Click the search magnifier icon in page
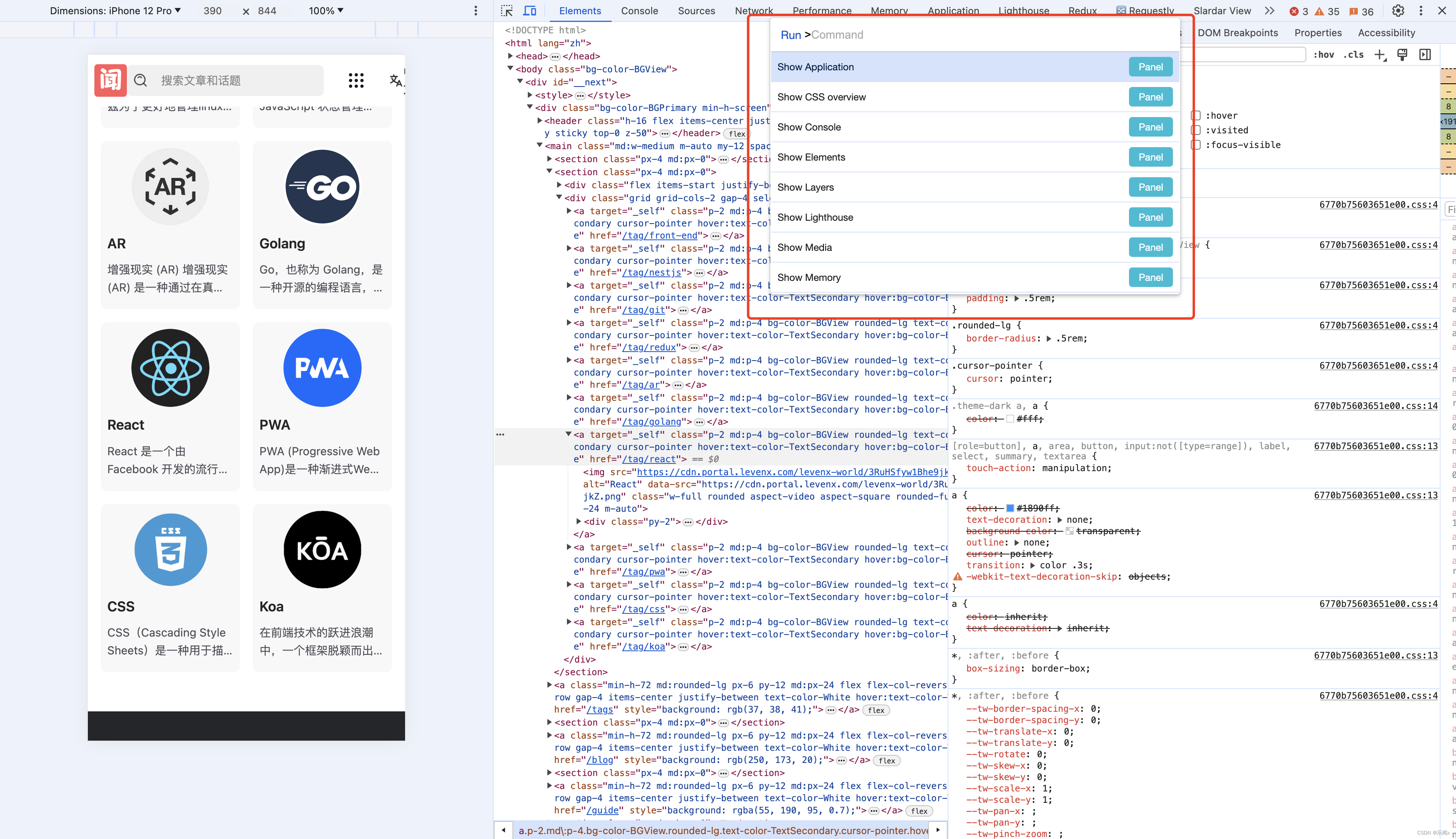Image resolution: width=1456 pixels, height=839 pixels. coord(141,80)
